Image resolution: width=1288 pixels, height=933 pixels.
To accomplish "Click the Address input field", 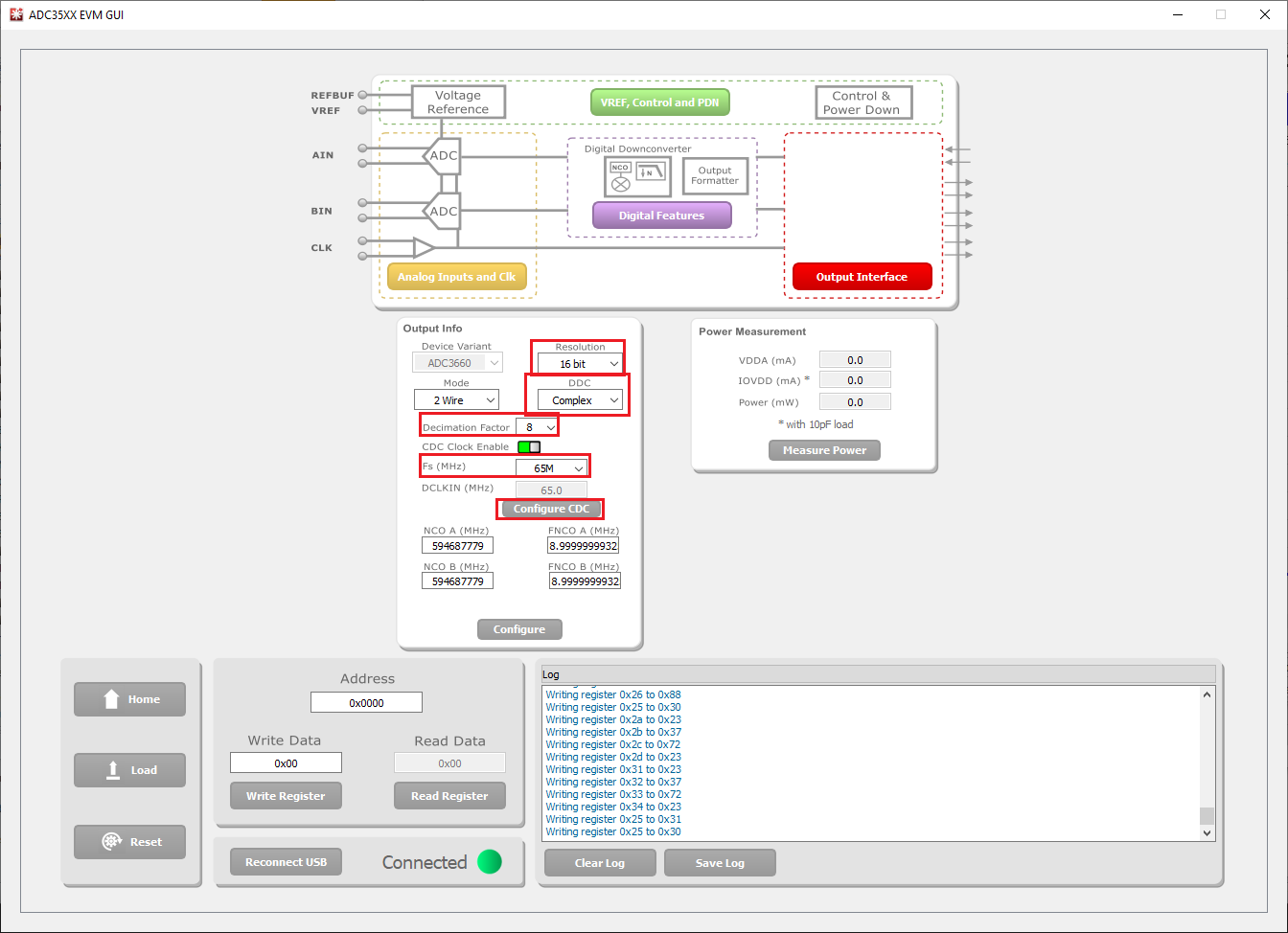I will (x=366, y=703).
